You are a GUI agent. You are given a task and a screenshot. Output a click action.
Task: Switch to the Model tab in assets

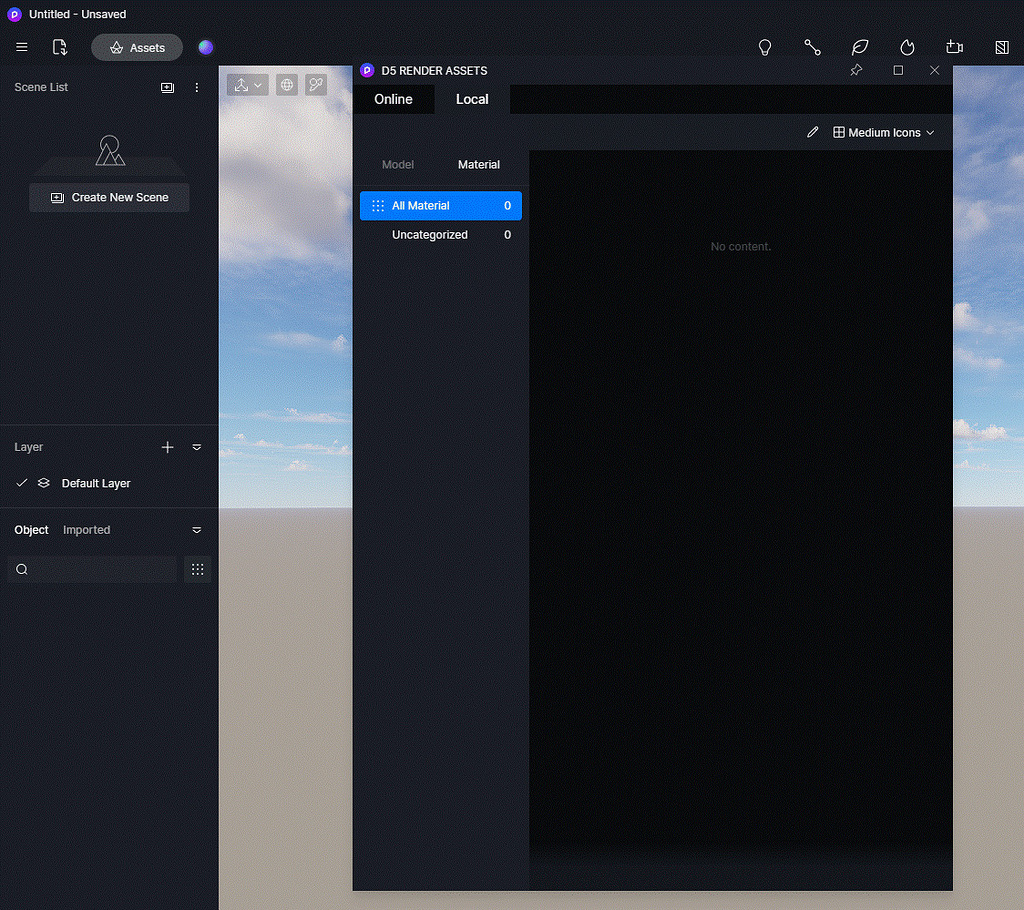click(x=397, y=164)
